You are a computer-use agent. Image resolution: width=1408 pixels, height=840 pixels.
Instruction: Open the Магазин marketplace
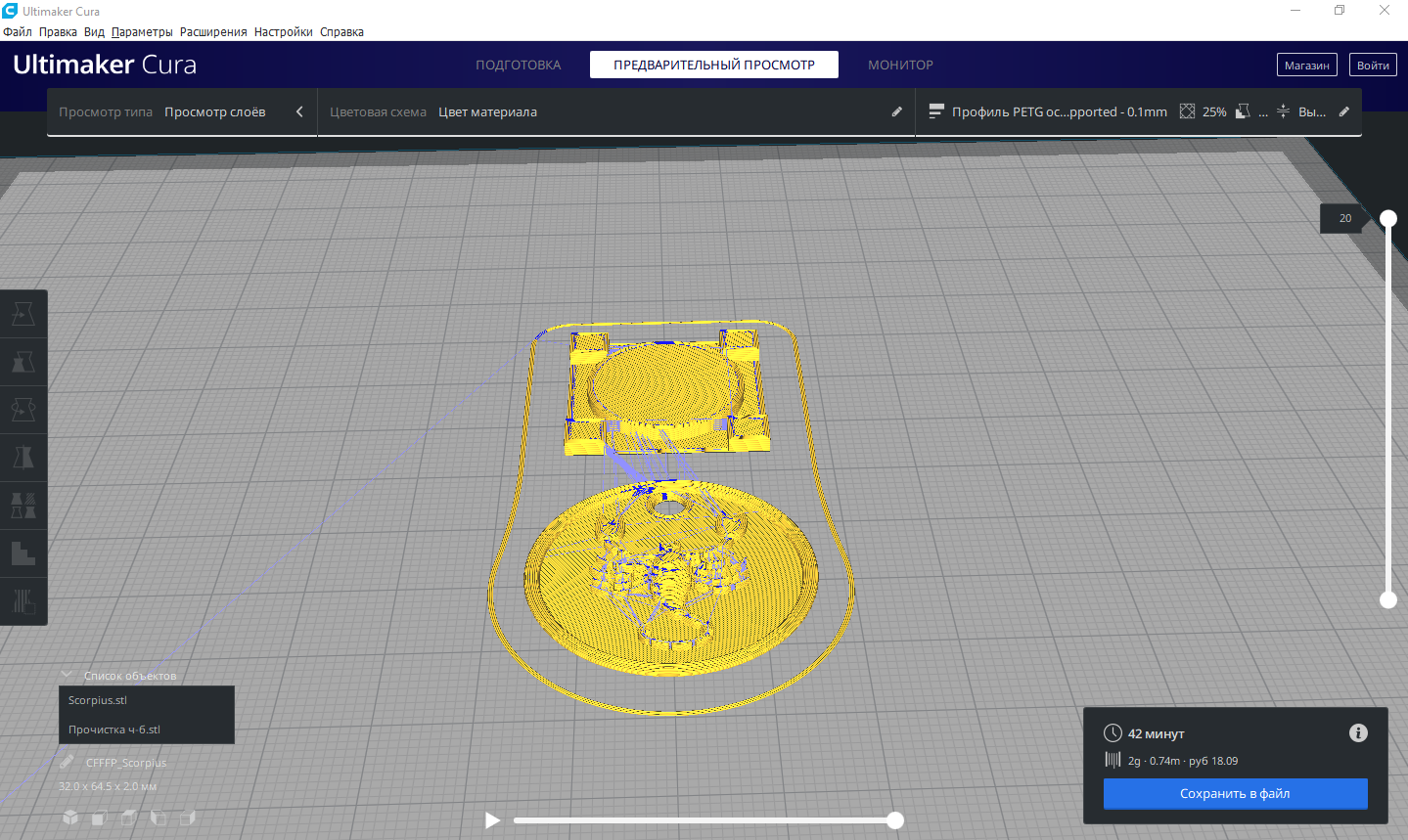[x=1306, y=65]
